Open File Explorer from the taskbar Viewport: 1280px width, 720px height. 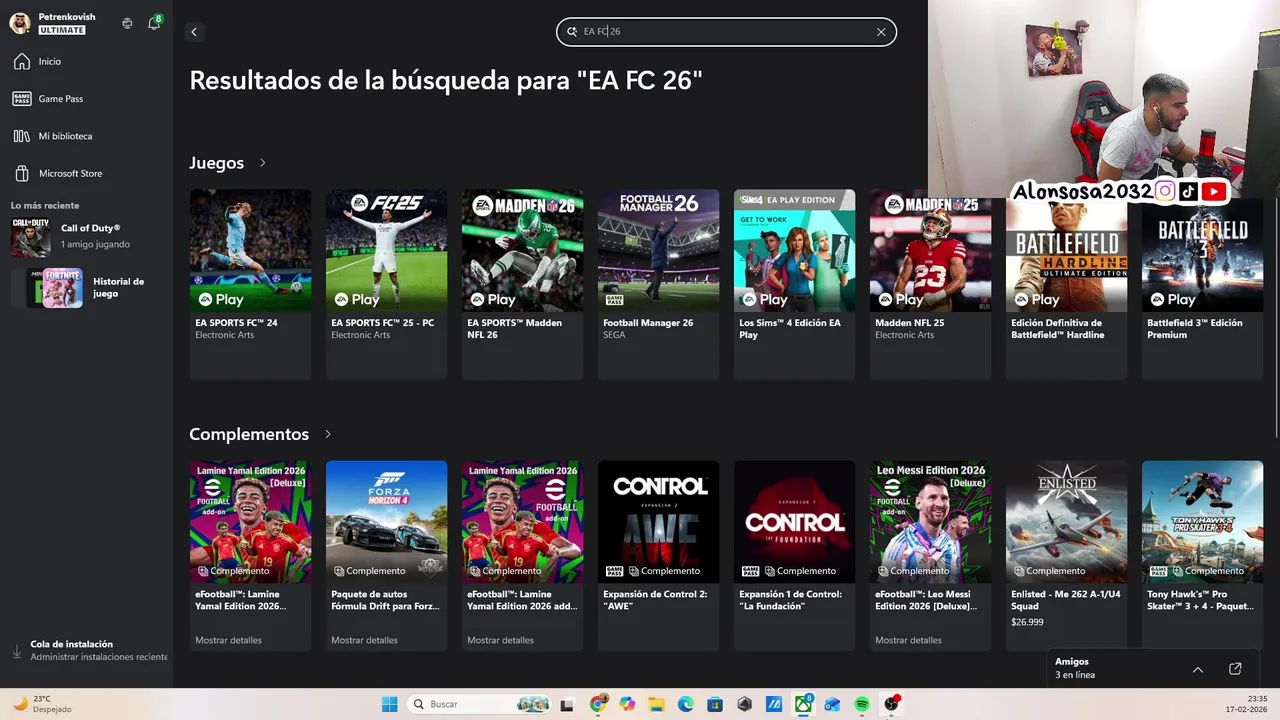pos(657,704)
